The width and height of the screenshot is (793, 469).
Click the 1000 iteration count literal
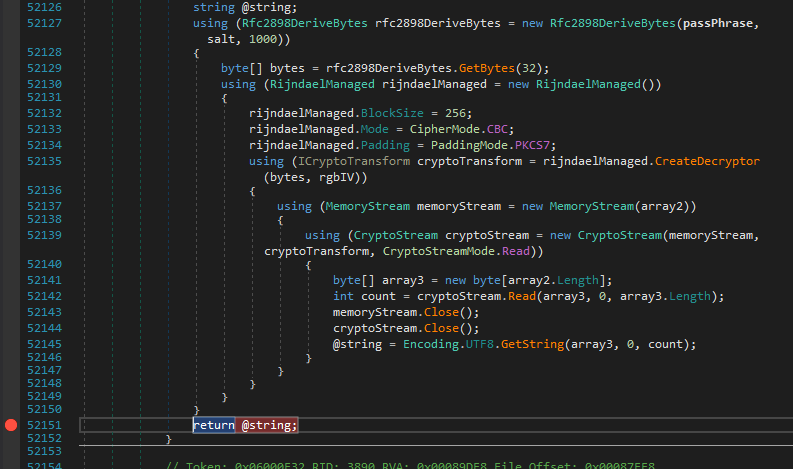pyautogui.click(x=262, y=39)
